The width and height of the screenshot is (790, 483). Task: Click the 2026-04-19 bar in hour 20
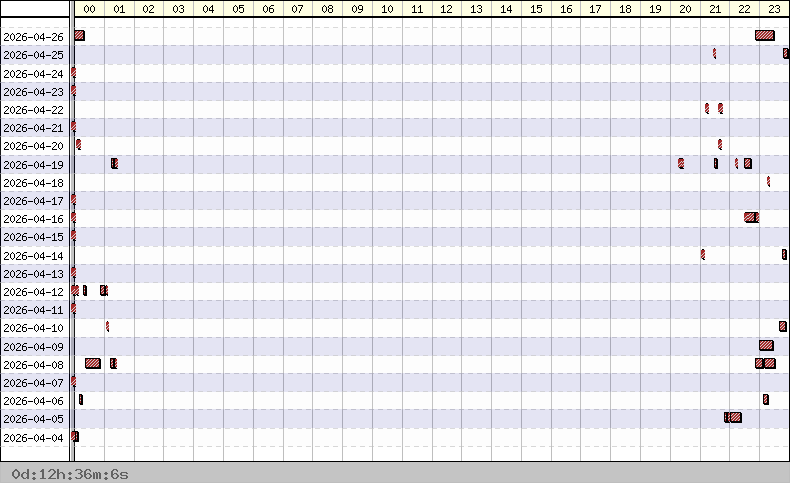[681, 163]
